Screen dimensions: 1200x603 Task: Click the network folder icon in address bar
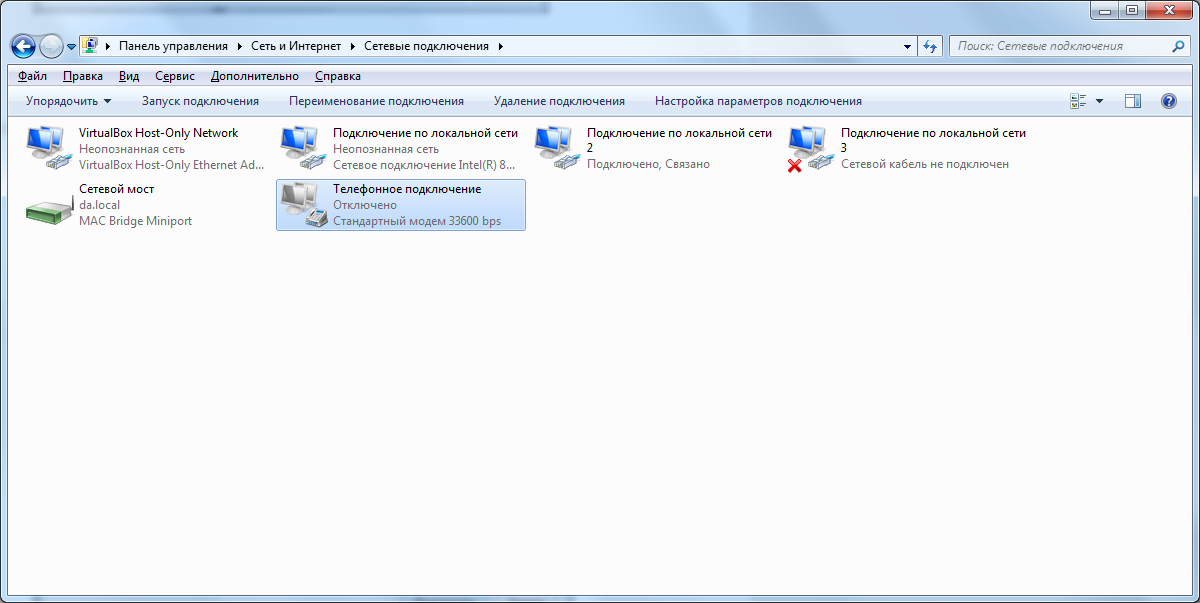coord(90,46)
